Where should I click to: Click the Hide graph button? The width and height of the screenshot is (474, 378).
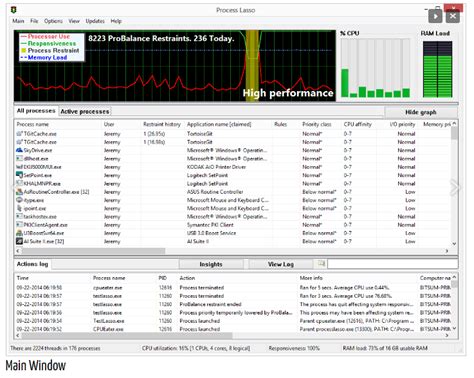click(421, 112)
